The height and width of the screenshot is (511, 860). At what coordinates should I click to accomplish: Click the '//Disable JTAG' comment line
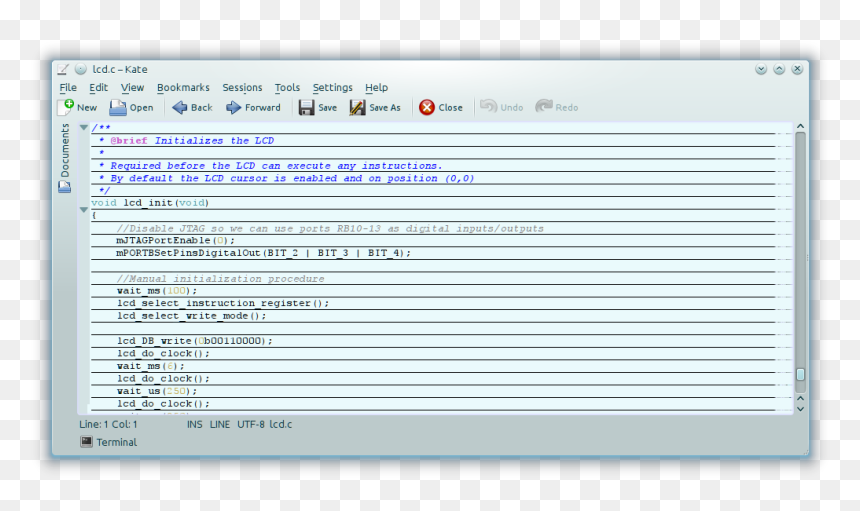[330, 228]
